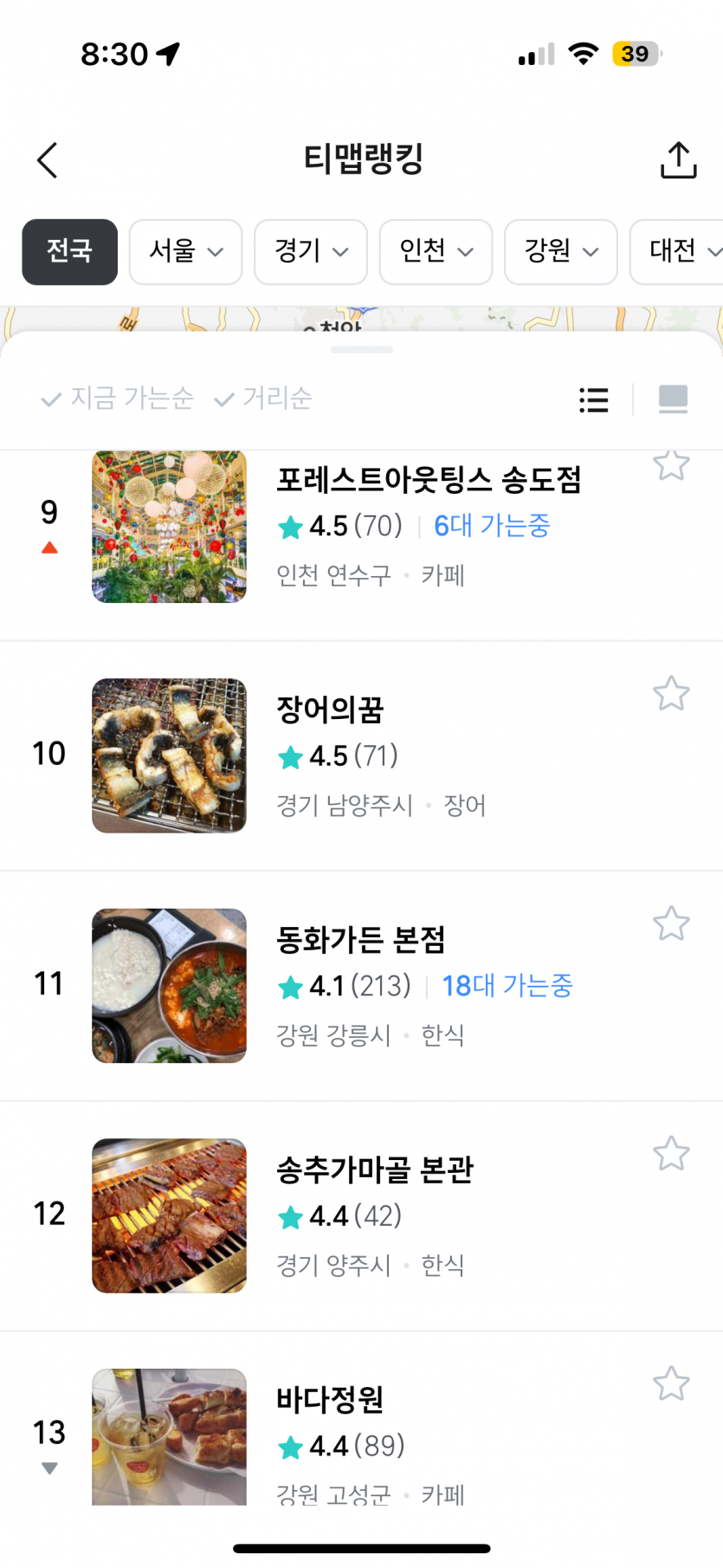Expand the 서울 region dropdown

click(185, 251)
